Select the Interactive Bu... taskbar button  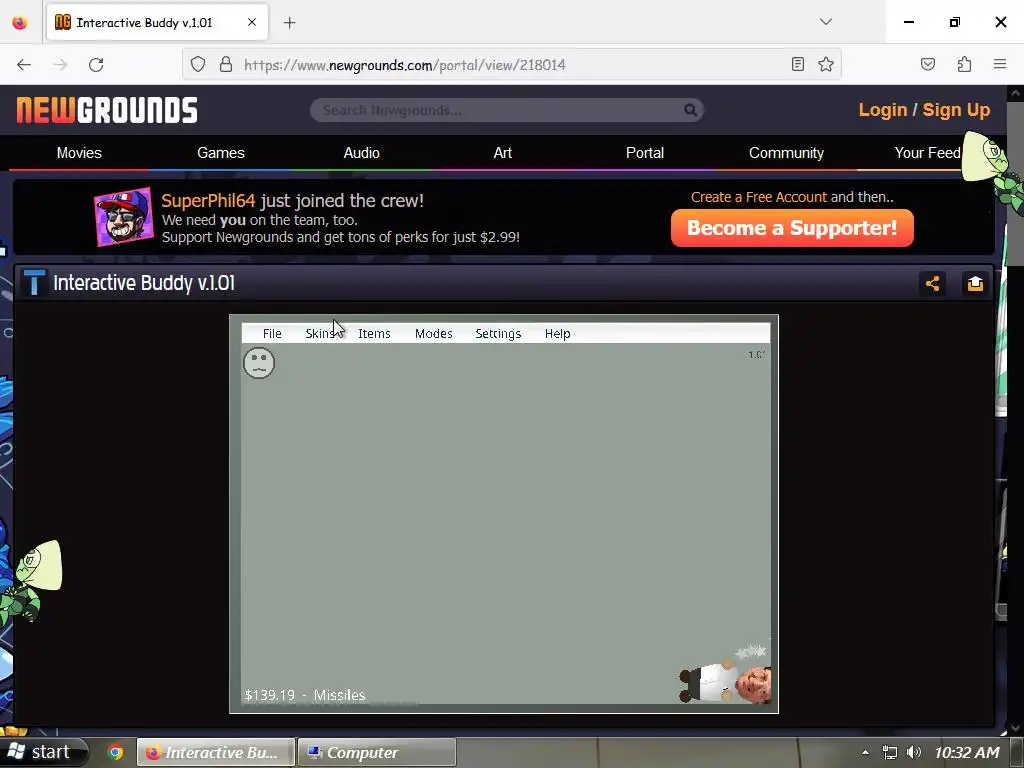[x=216, y=752]
